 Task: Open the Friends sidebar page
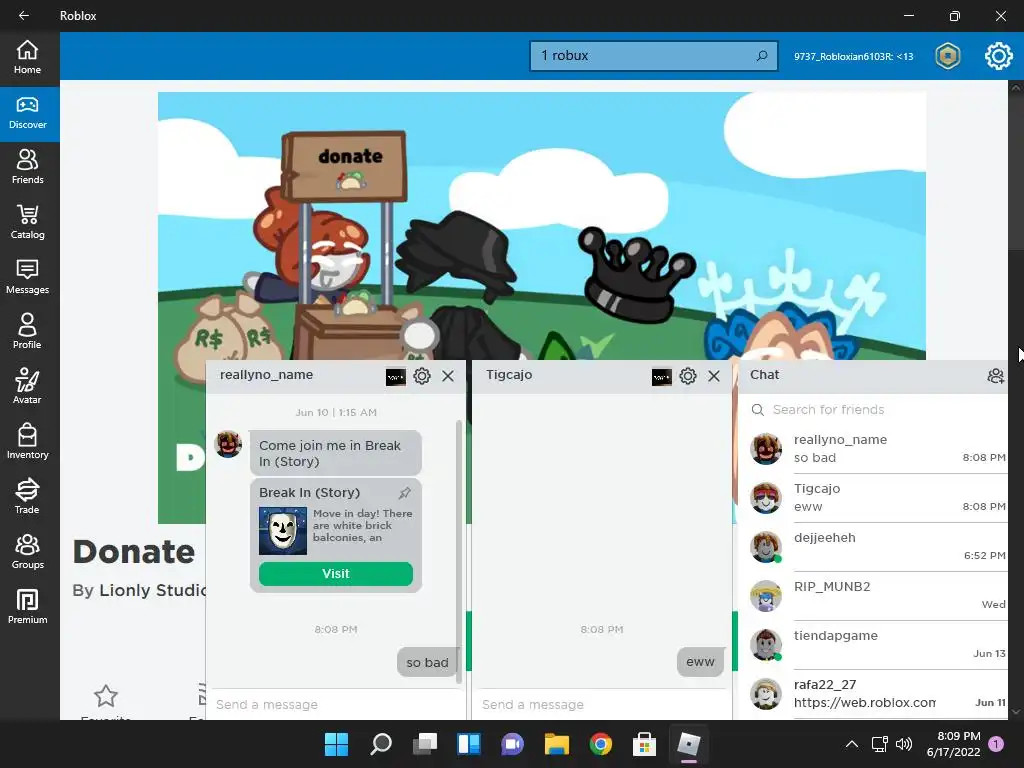pyautogui.click(x=27, y=168)
